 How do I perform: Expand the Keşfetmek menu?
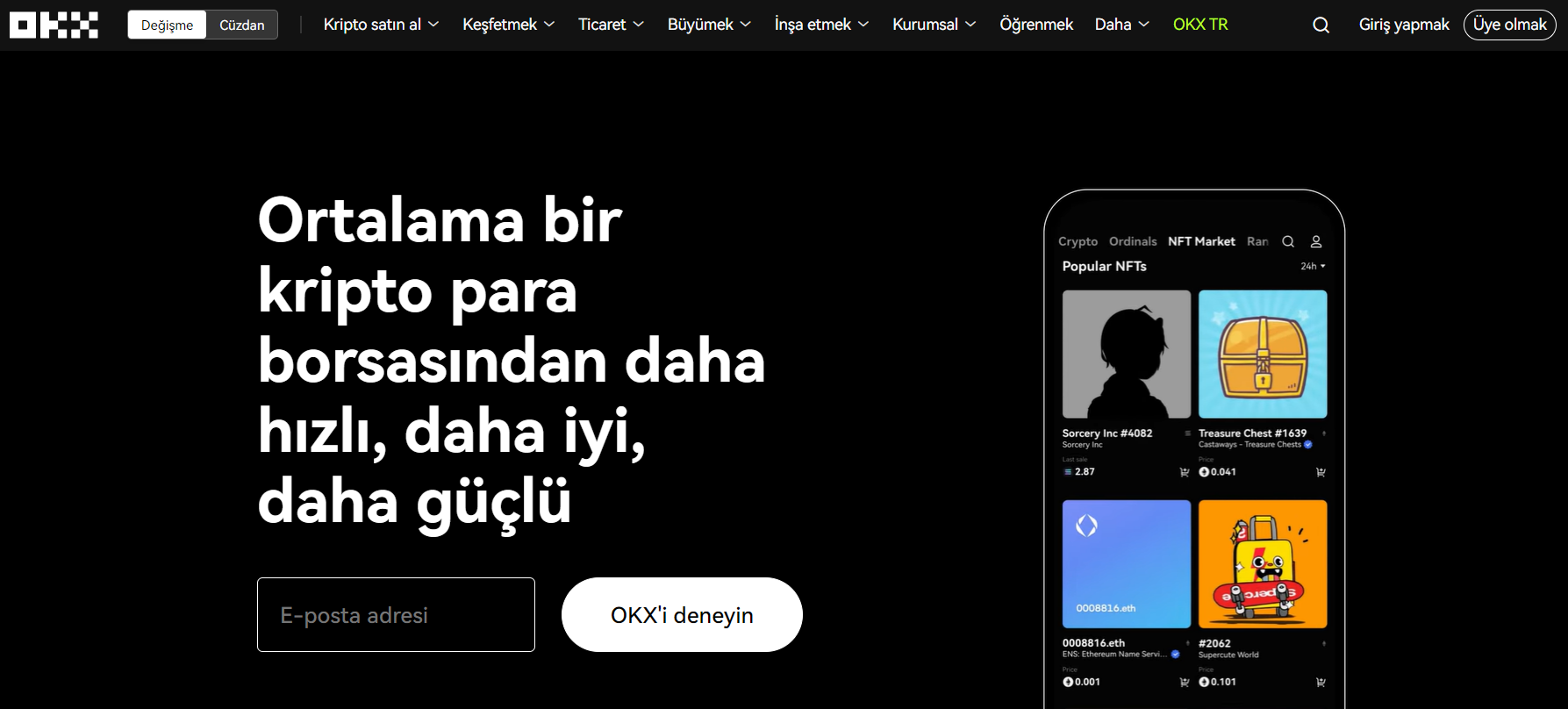(x=509, y=25)
